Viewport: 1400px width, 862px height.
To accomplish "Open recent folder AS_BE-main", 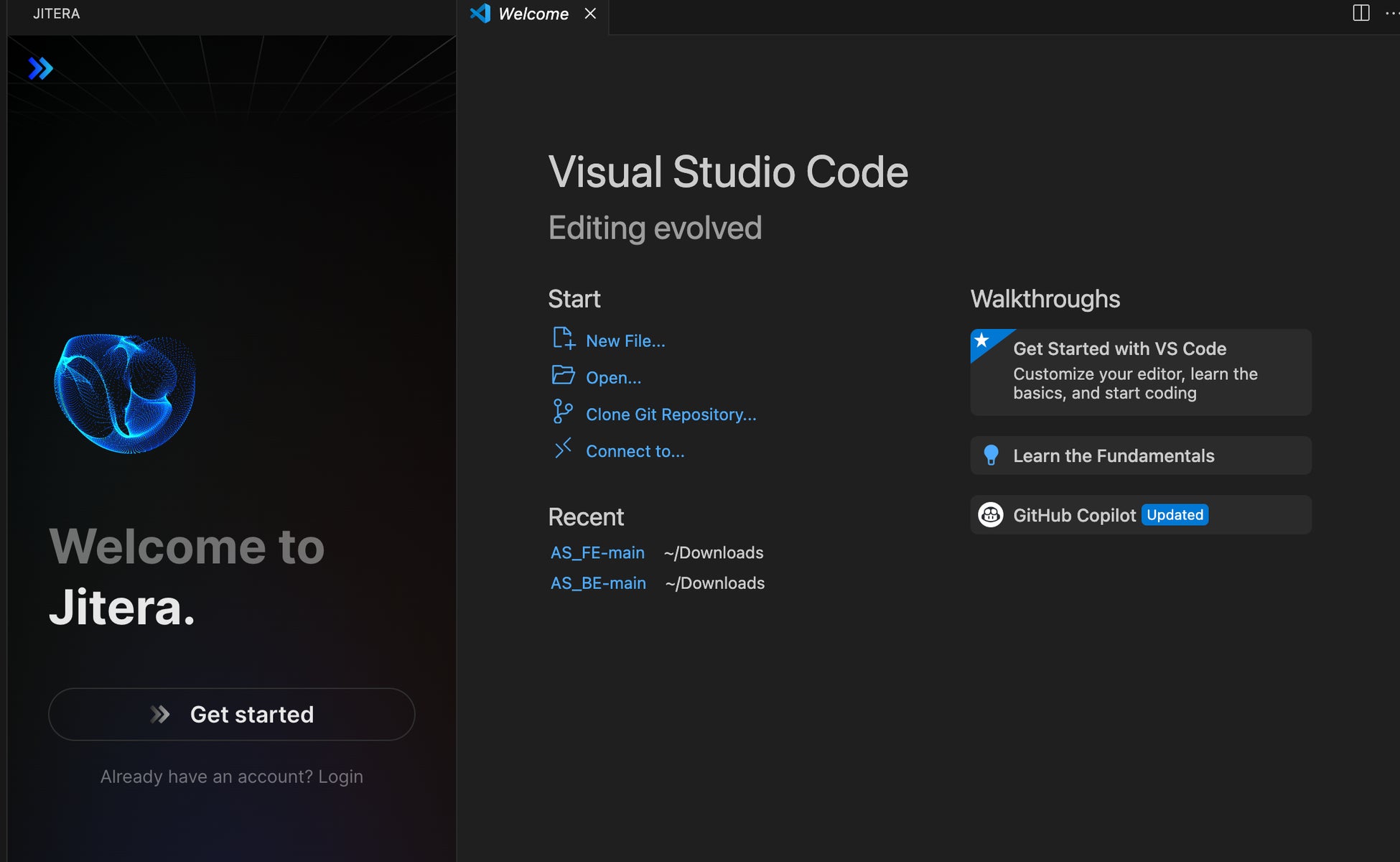I will 598,583.
